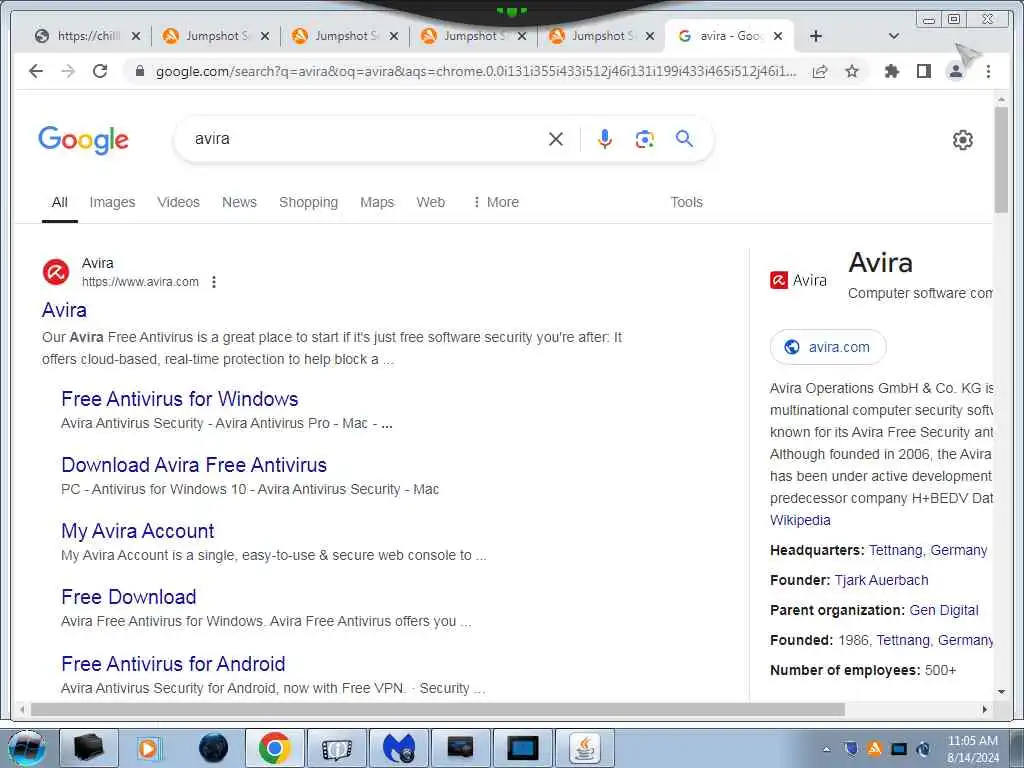Clear the Google search box text
Viewport: 1024px width, 768px height.
[556, 139]
